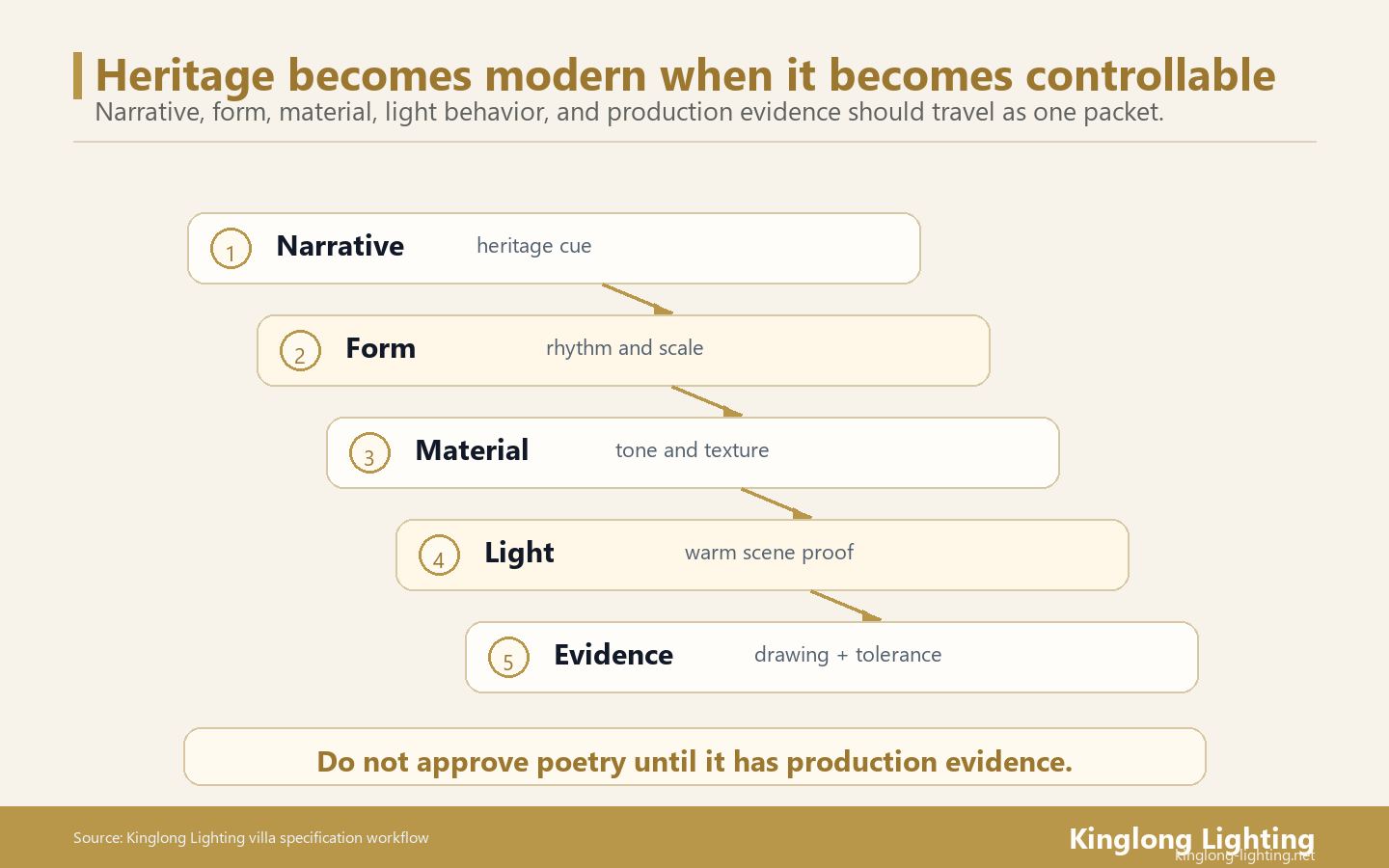The height and width of the screenshot is (868, 1389).
Task: Click the arrow between Narrative and Form
Action: [638, 299]
